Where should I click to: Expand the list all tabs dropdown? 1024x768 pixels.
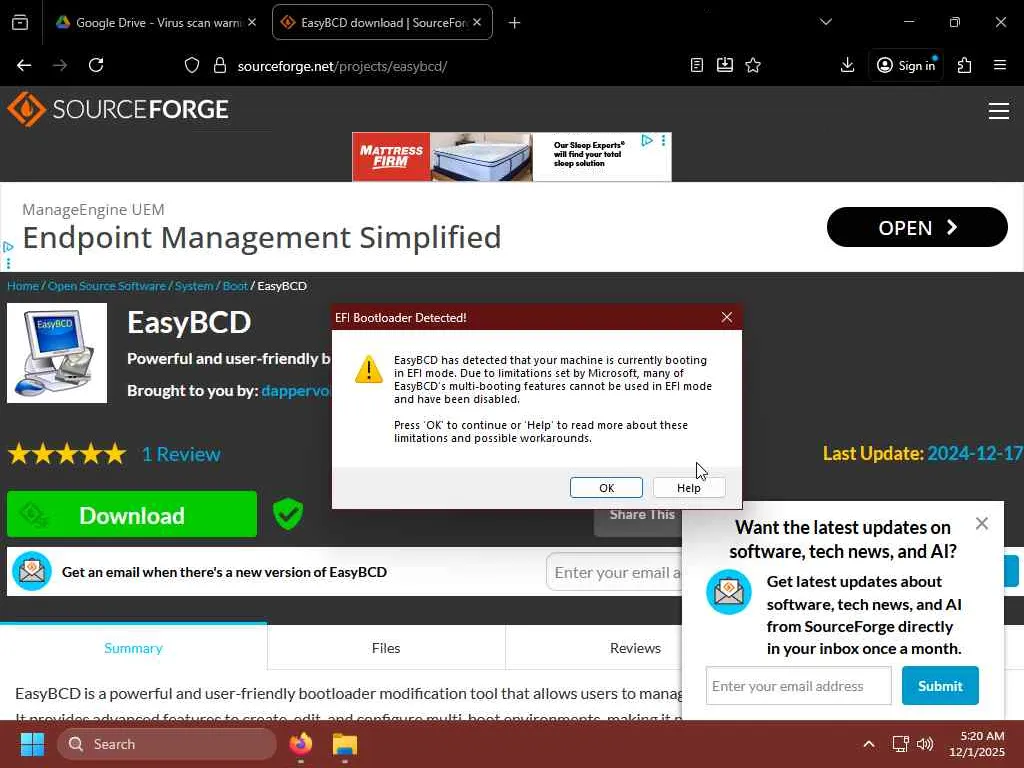click(x=825, y=22)
